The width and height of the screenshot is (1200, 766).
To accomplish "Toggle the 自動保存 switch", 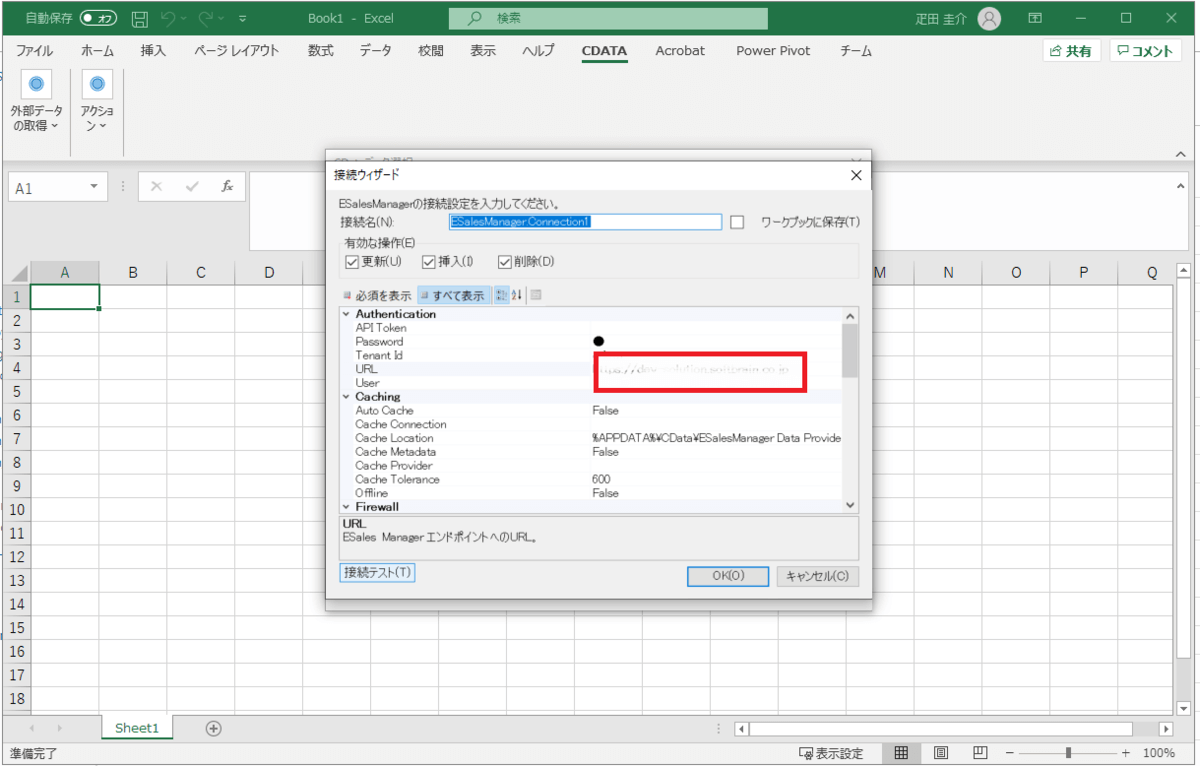I will (x=97, y=18).
